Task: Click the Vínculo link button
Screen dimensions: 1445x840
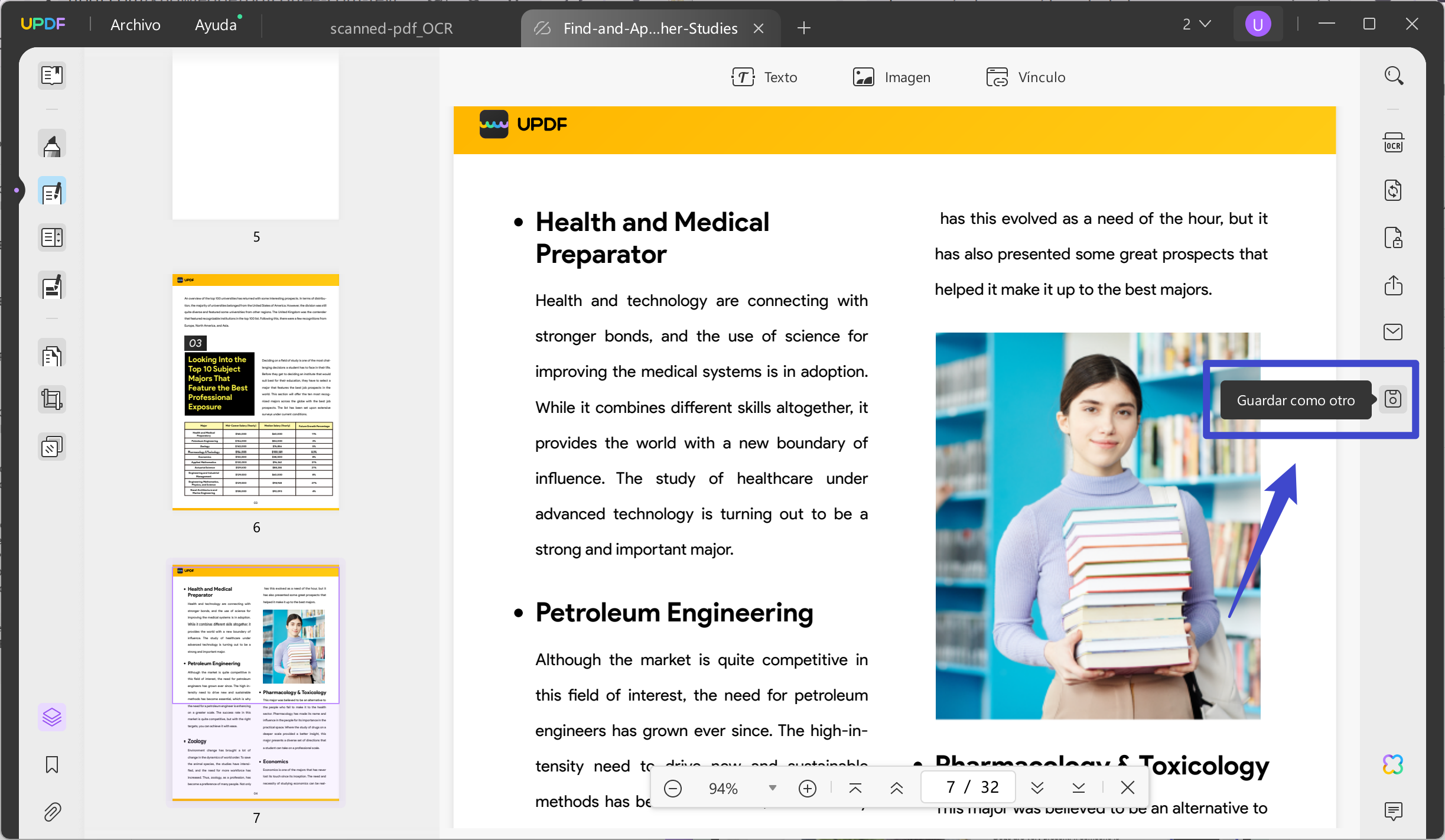Action: tap(1026, 77)
